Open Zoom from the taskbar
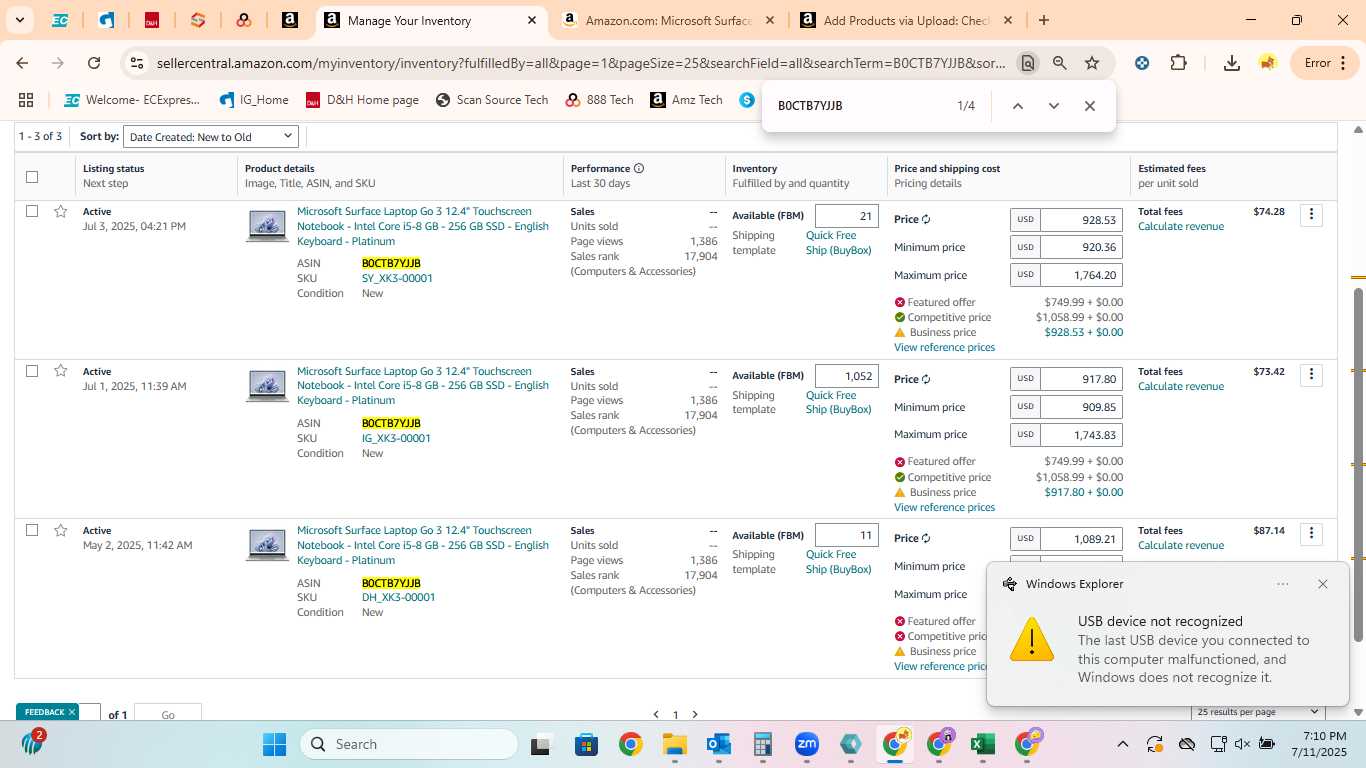This screenshot has width=1366, height=768. [x=807, y=744]
